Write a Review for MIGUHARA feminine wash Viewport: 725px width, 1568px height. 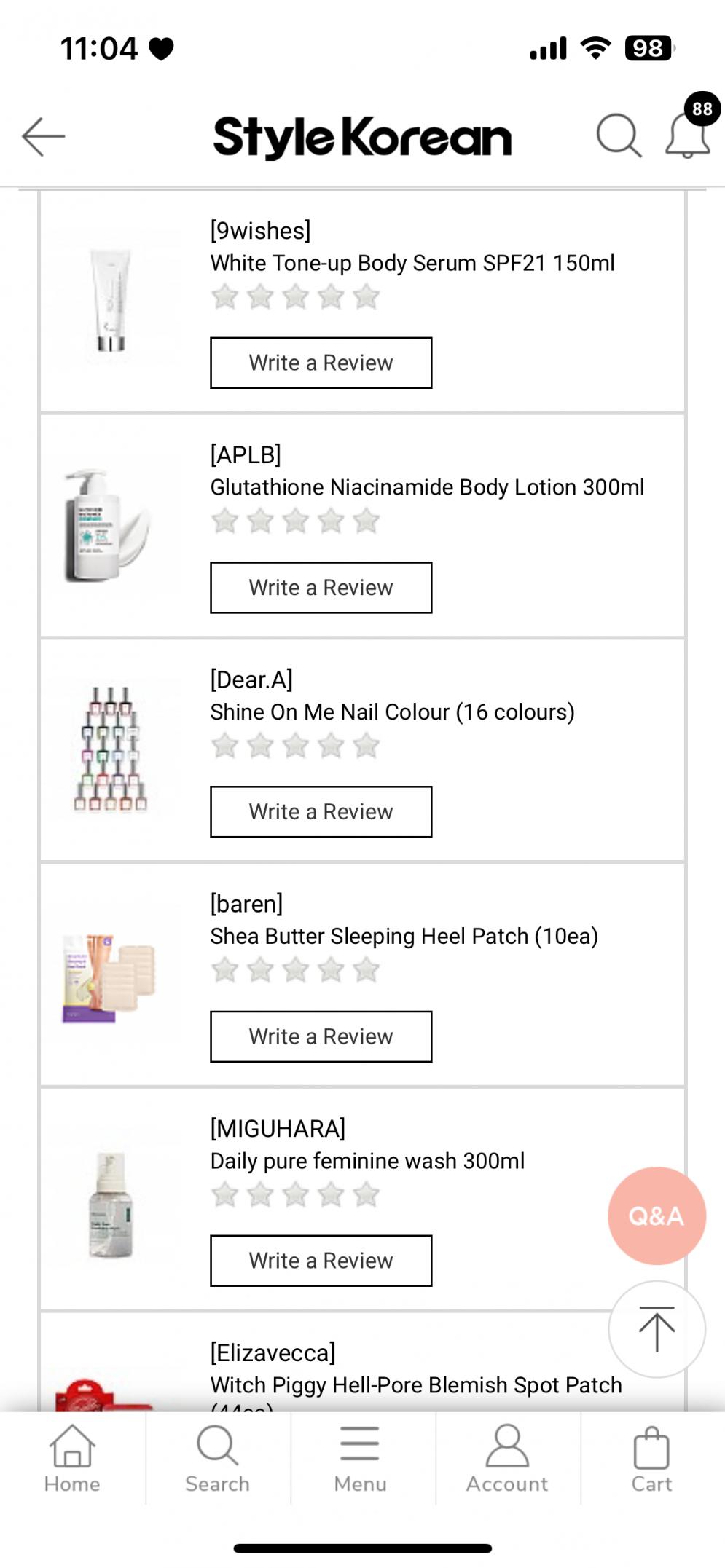pos(321,1261)
